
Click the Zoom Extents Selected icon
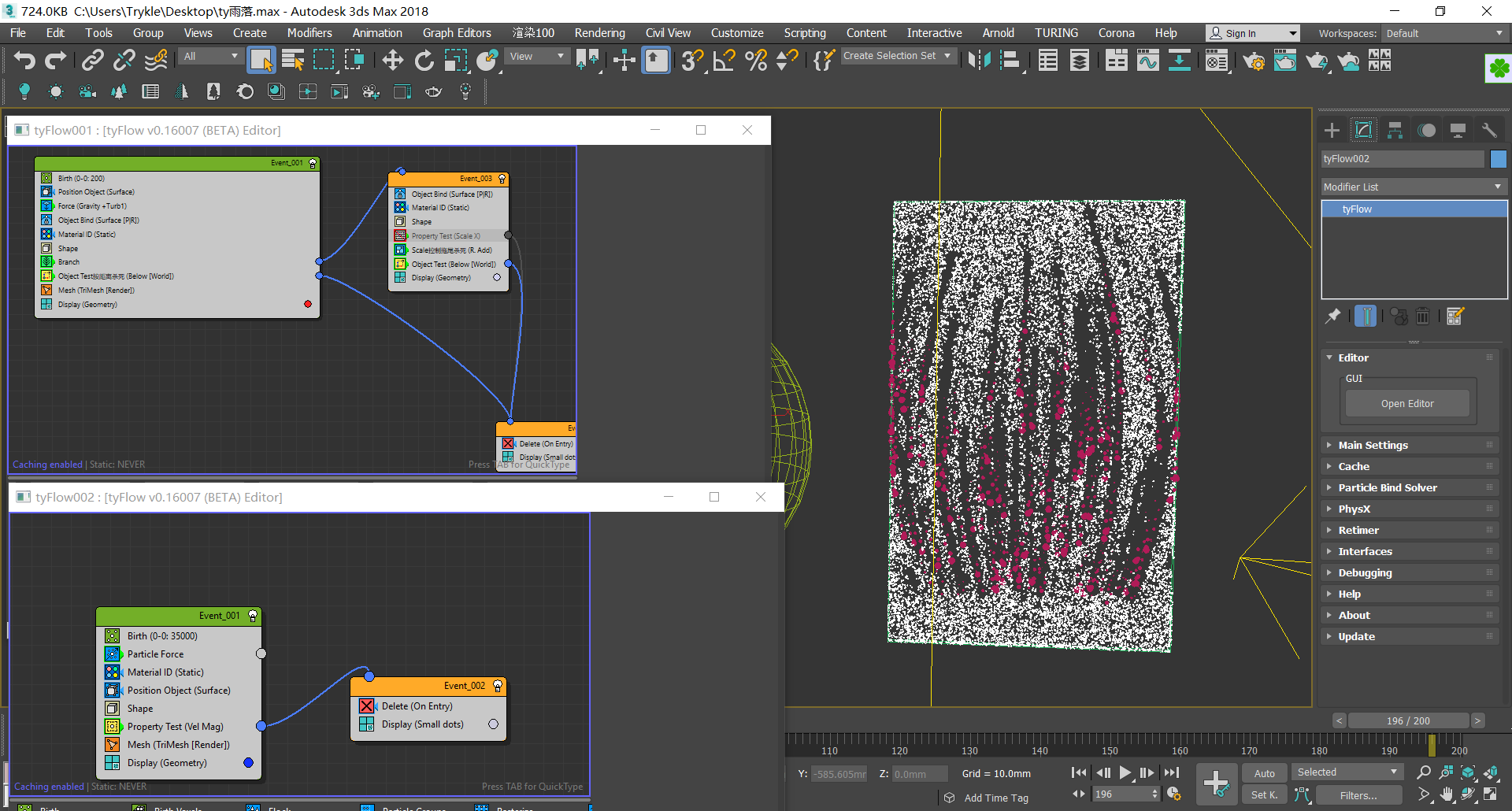(x=1468, y=772)
